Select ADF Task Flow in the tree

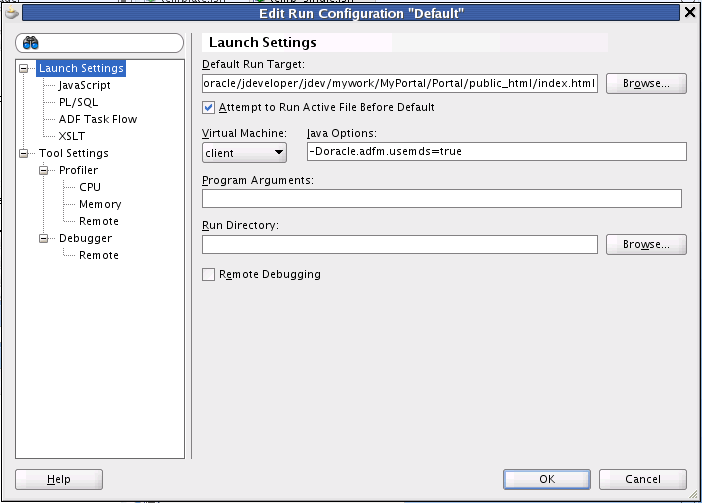[x=98, y=119]
